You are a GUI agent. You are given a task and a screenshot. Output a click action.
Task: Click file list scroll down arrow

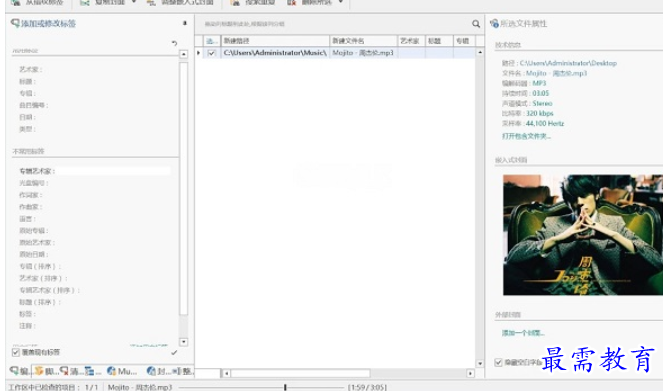click(x=480, y=363)
